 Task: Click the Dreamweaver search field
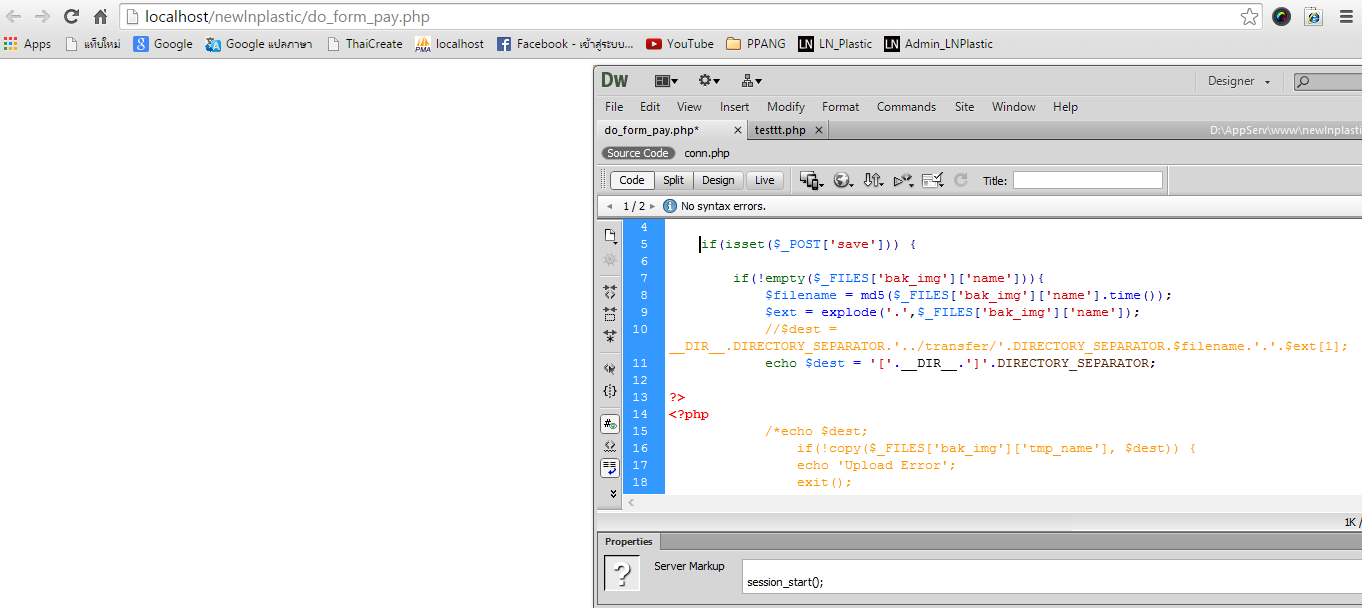tap(1328, 82)
